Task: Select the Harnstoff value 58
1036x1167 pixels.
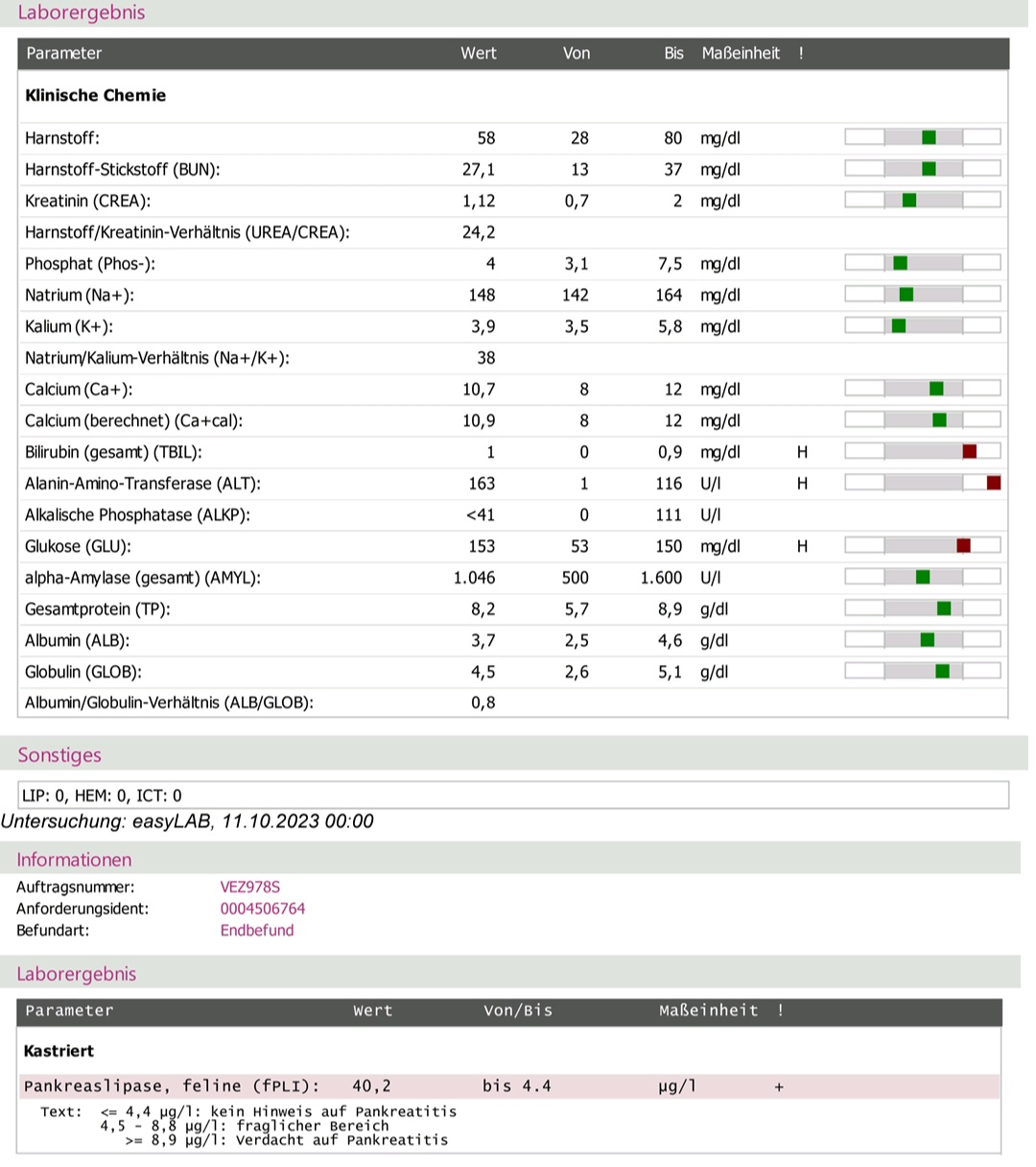Action: click(485, 138)
